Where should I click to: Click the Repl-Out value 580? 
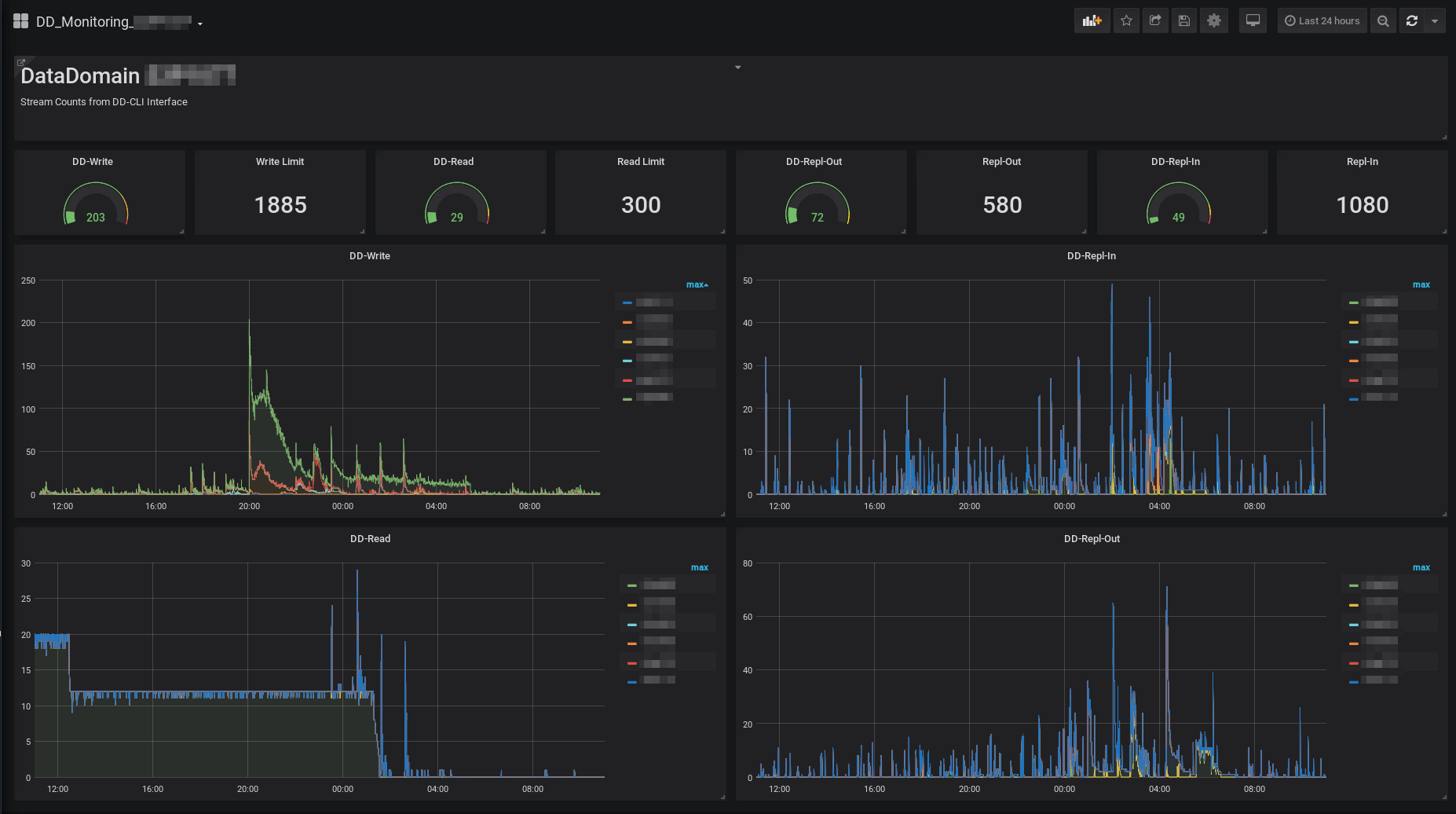(x=1002, y=205)
